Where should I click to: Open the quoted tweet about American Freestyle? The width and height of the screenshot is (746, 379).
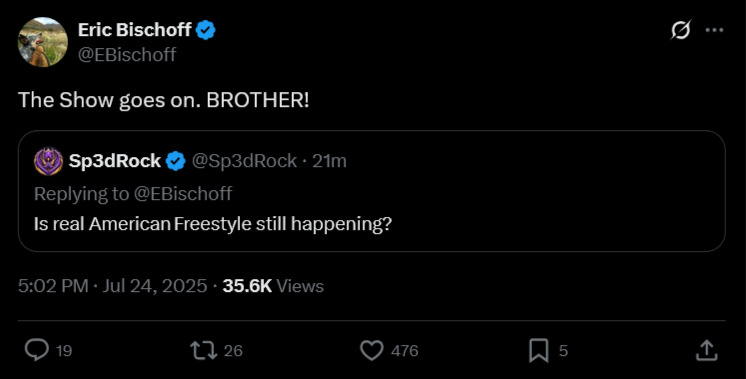coord(372,191)
